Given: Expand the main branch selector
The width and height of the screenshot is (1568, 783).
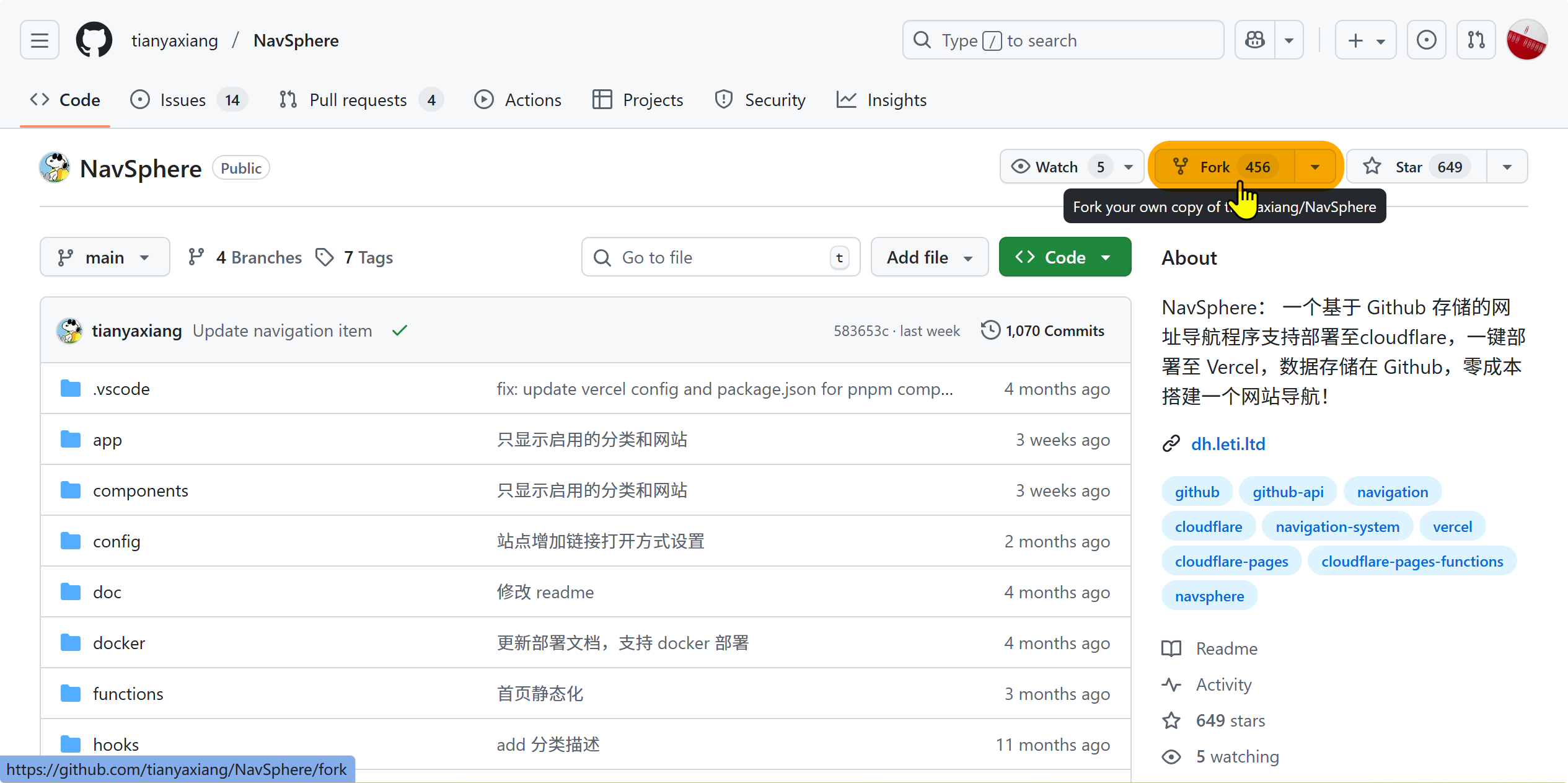Looking at the screenshot, I should point(105,257).
